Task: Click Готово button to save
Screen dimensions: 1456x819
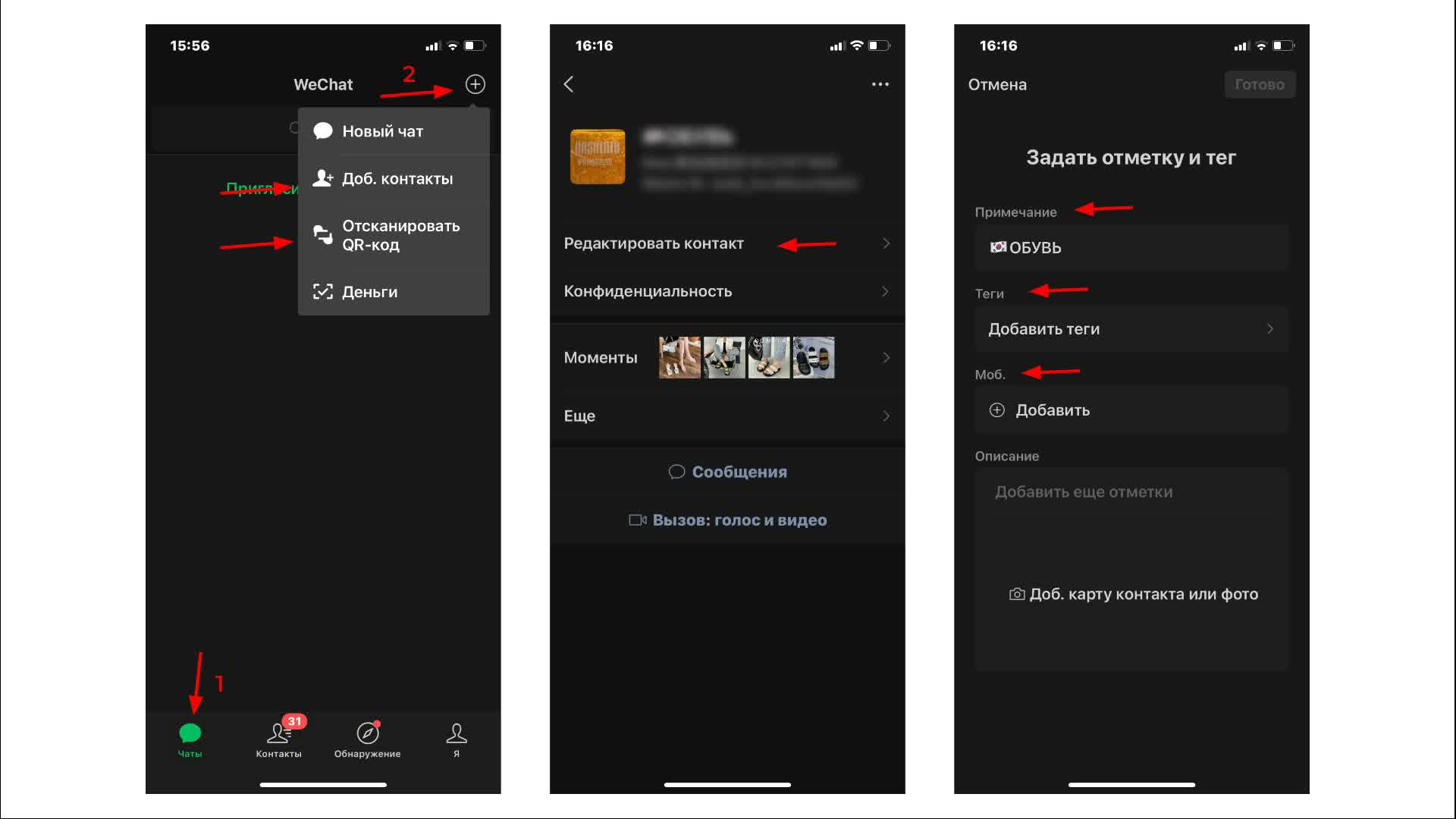Action: tap(1258, 84)
